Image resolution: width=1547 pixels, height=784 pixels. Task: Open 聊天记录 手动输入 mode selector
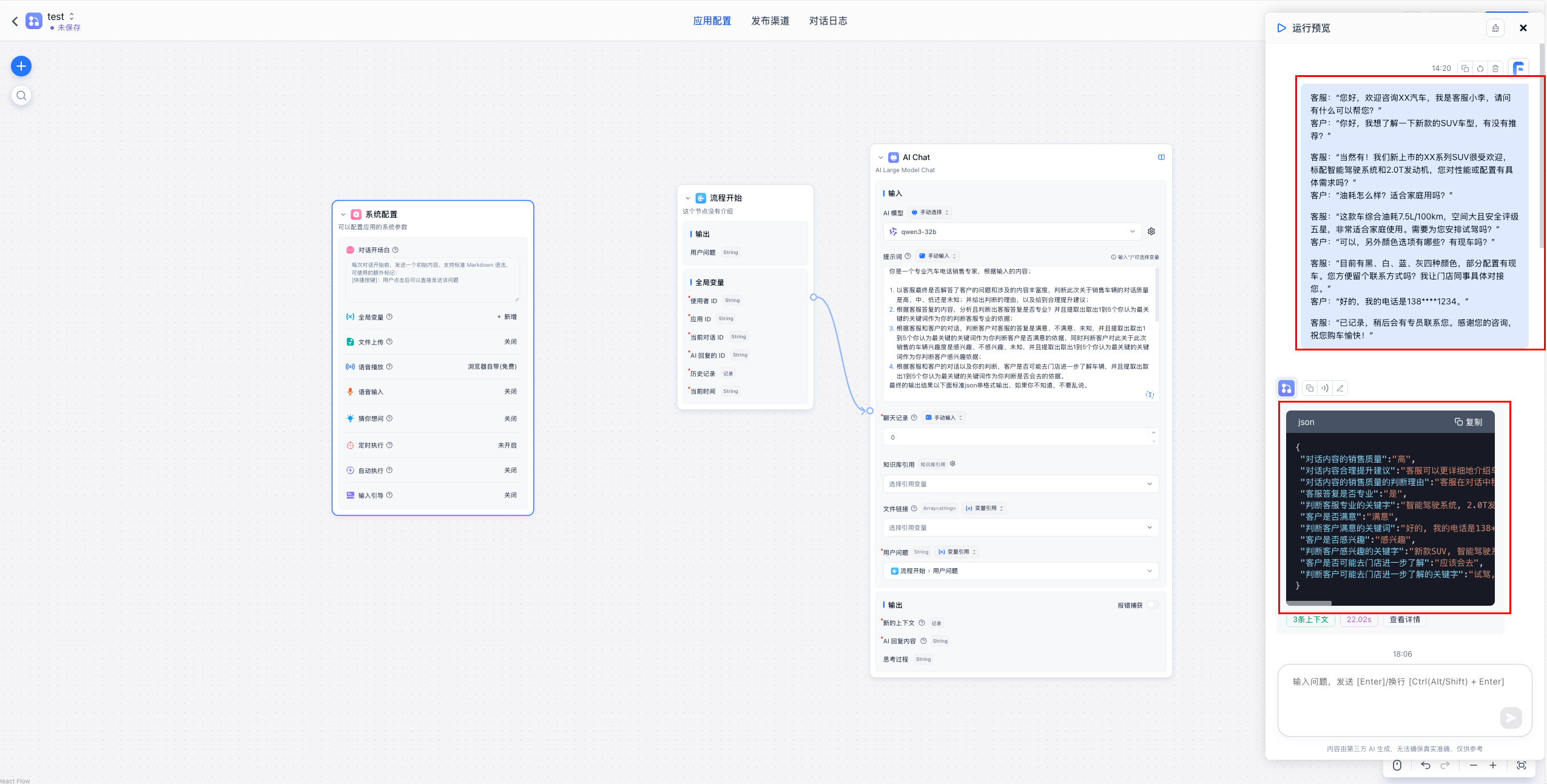[x=944, y=418]
